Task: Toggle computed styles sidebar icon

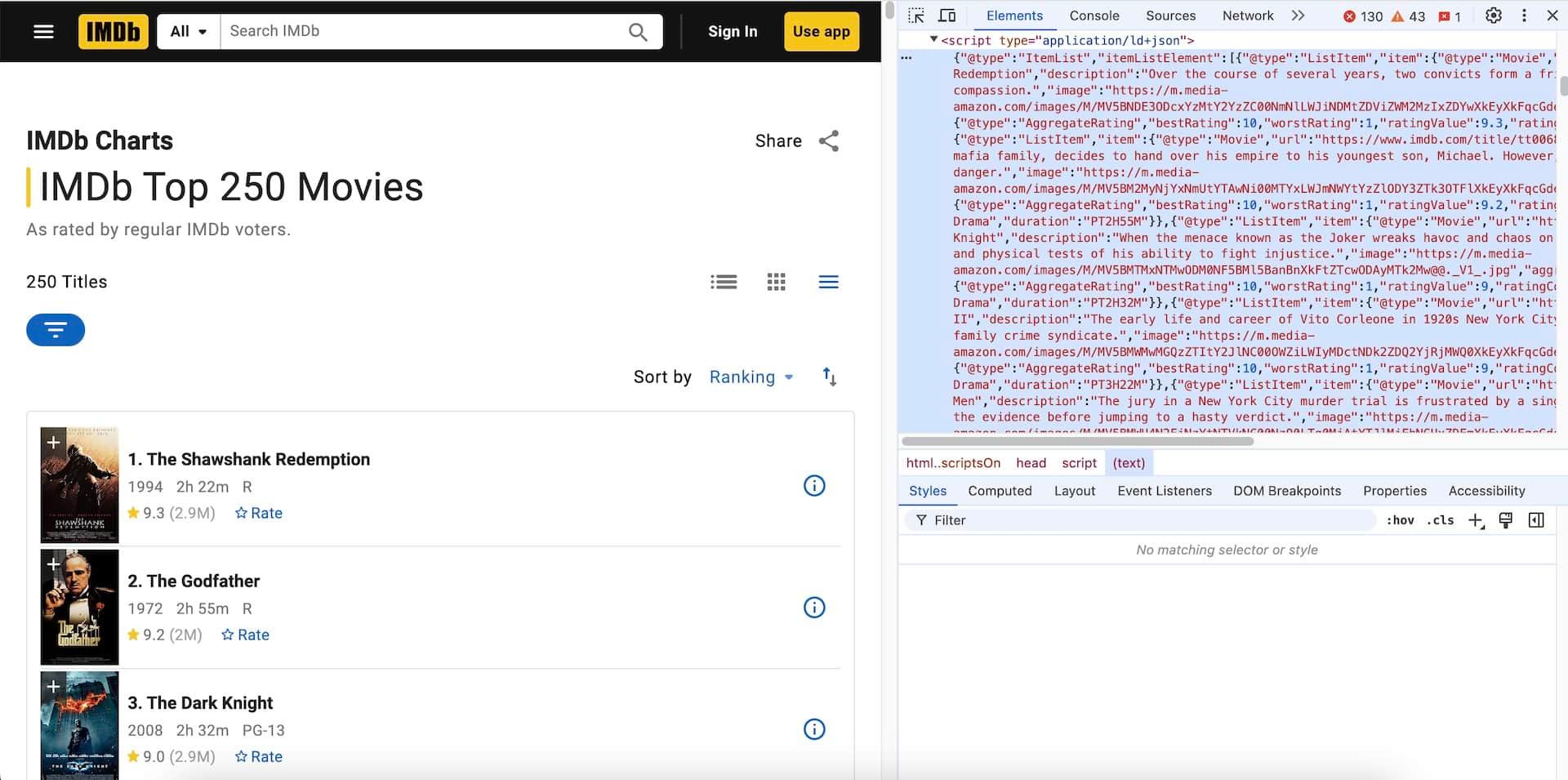Action: click(x=1536, y=520)
